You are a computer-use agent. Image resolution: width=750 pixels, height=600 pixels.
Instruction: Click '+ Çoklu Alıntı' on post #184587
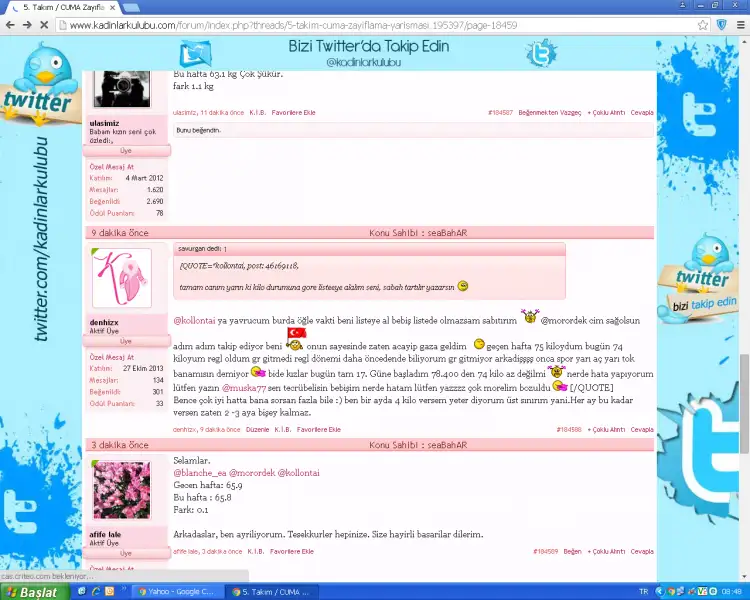tap(606, 113)
